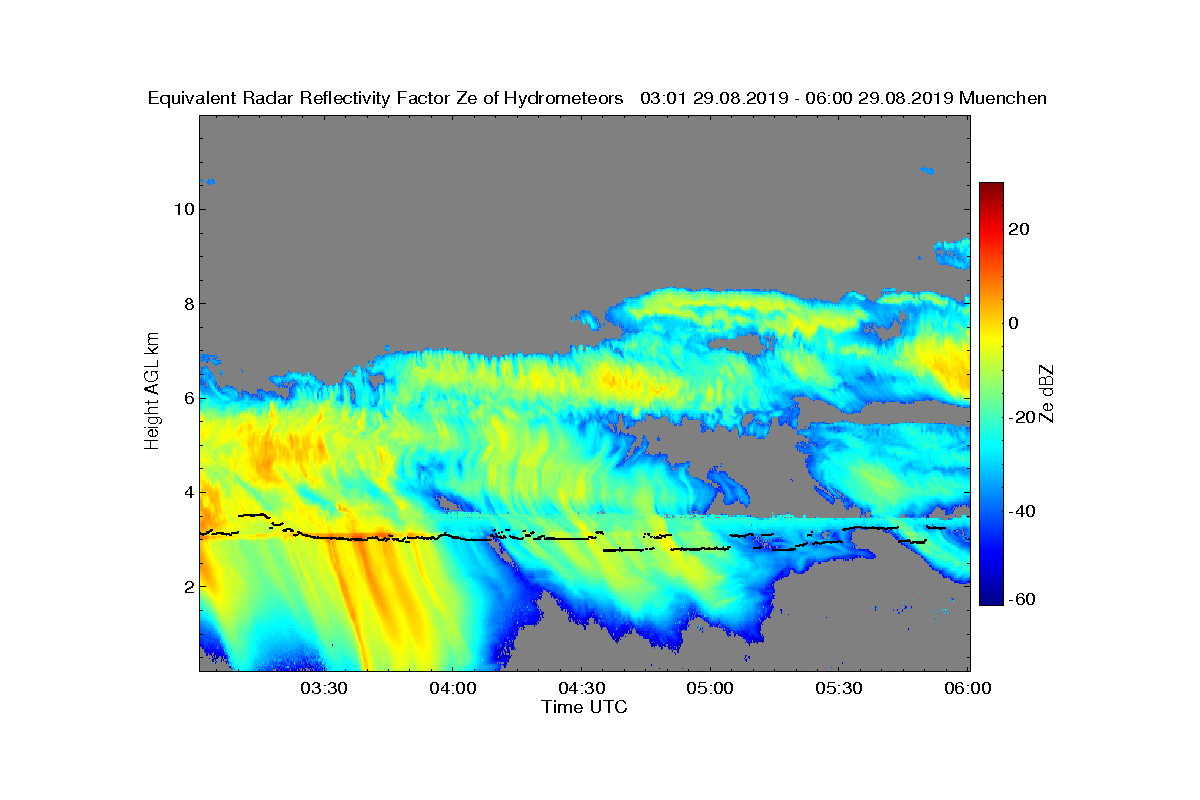Click the 'Ze dBZ' colorbar label
Image resolution: width=1200 pixels, height=800 pixels.
click(1048, 393)
